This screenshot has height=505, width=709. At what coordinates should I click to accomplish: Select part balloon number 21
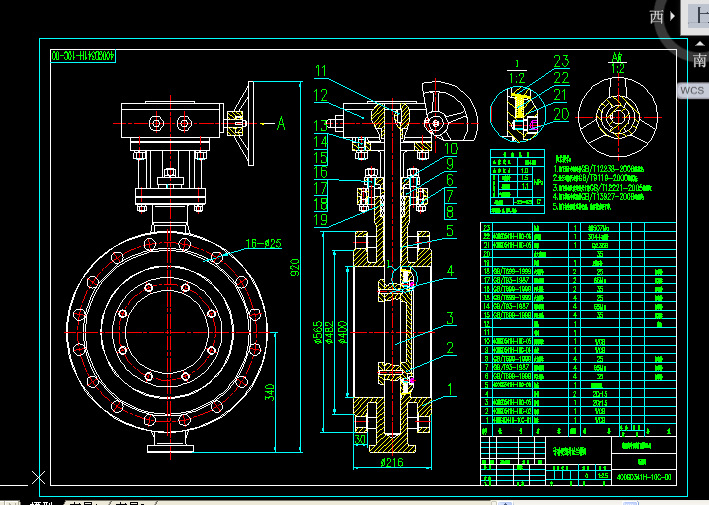(x=561, y=95)
